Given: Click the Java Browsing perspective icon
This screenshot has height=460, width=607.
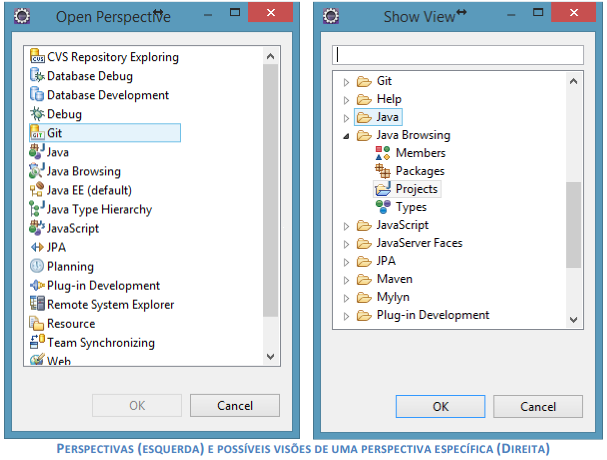Looking at the screenshot, I should [37, 170].
